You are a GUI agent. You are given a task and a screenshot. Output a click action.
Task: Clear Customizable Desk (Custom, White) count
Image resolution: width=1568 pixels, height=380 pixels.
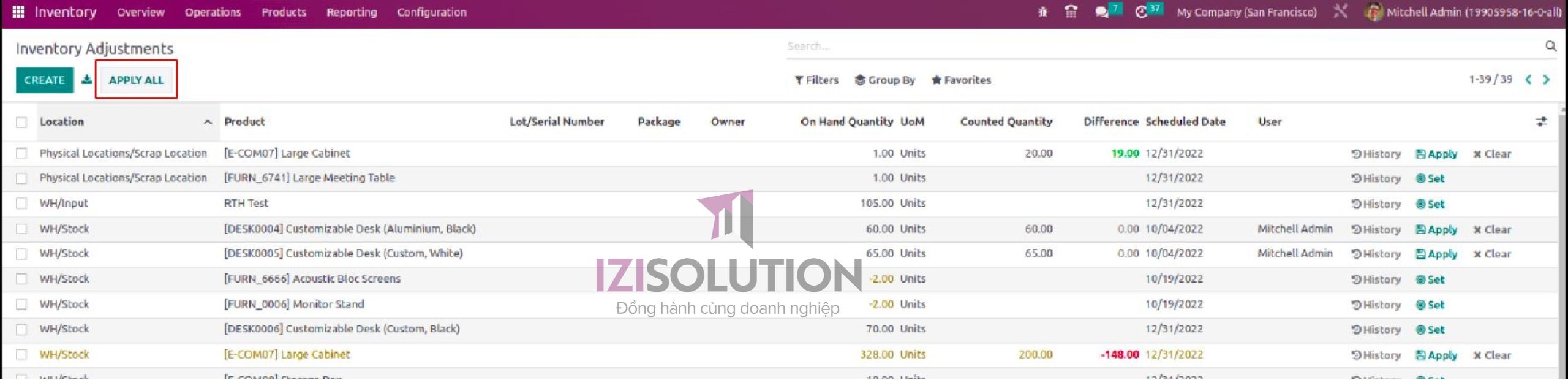tap(1492, 254)
